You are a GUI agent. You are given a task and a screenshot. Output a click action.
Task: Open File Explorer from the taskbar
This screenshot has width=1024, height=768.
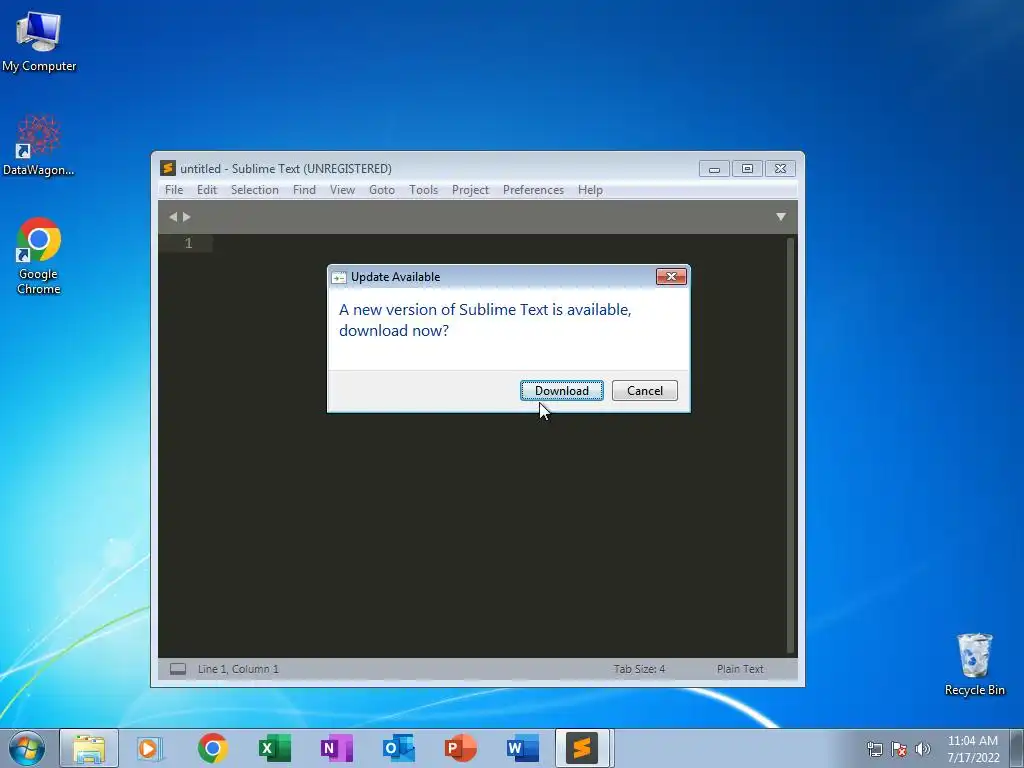[89, 748]
